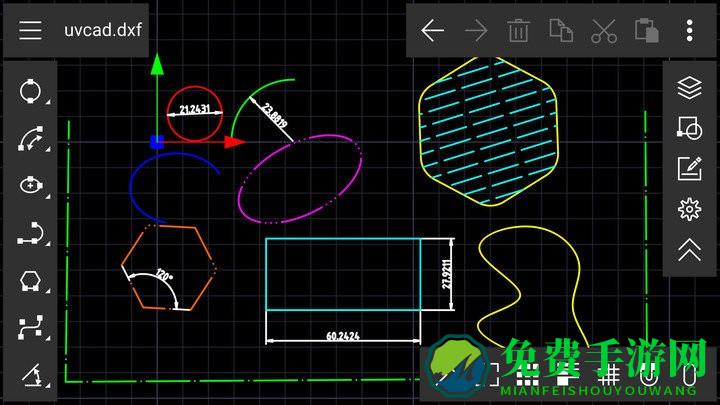Collapse the right toolbar with double chevron
The height and width of the screenshot is (405, 720).
[690, 250]
